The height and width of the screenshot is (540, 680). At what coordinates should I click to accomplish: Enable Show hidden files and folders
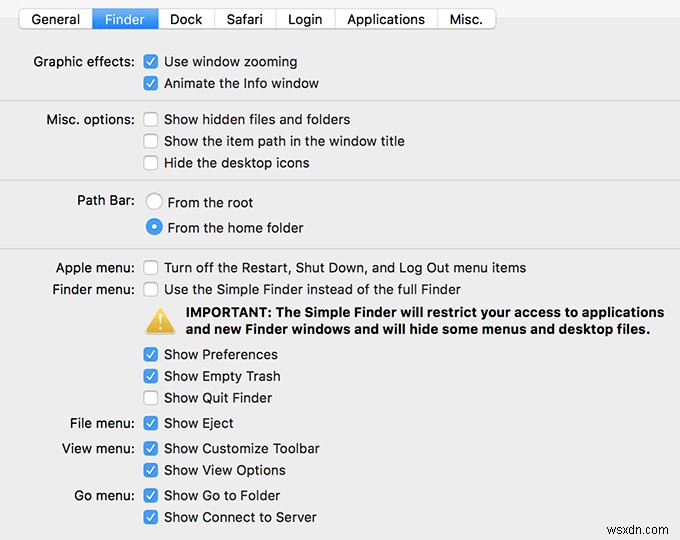point(151,120)
